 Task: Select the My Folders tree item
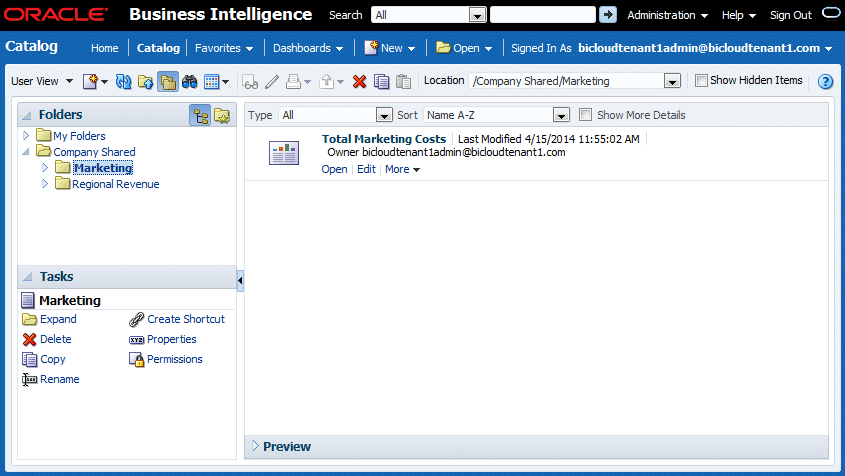pyautogui.click(x=79, y=136)
